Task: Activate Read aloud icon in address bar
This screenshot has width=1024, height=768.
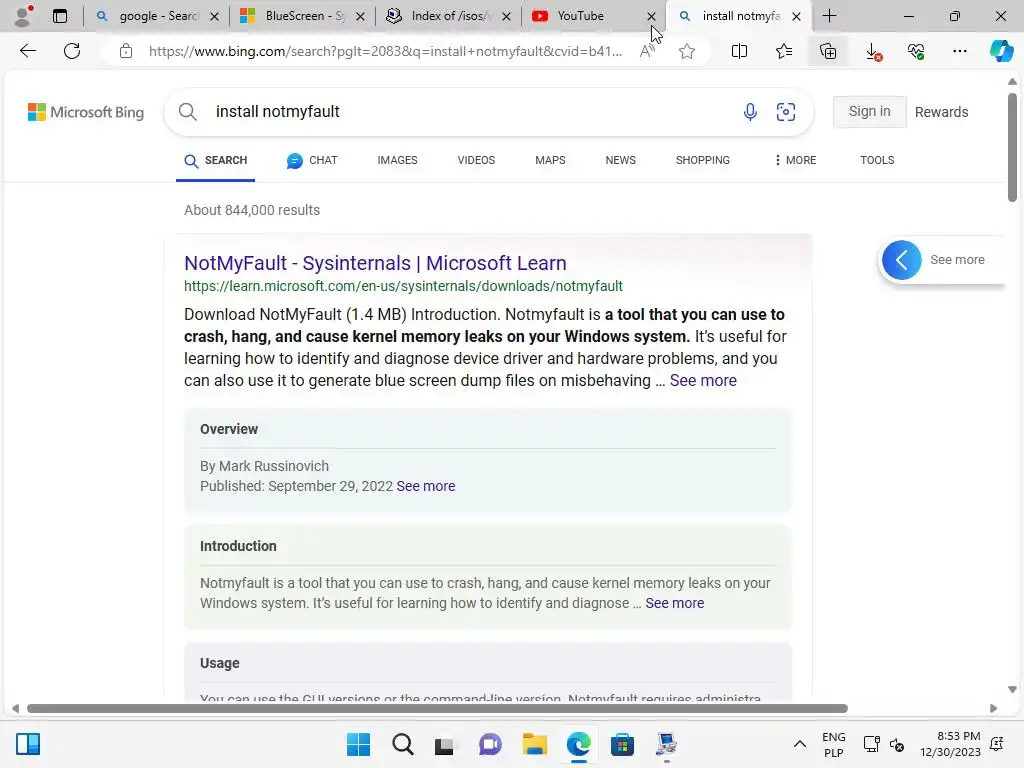Action: (647, 51)
